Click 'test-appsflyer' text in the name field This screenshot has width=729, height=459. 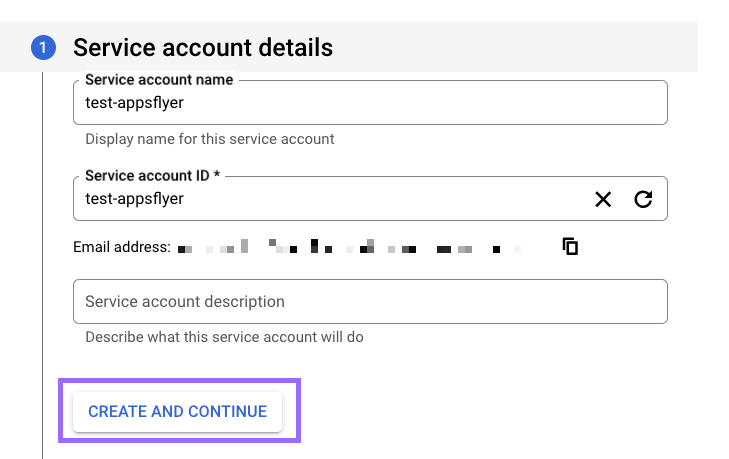click(x=134, y=102)
